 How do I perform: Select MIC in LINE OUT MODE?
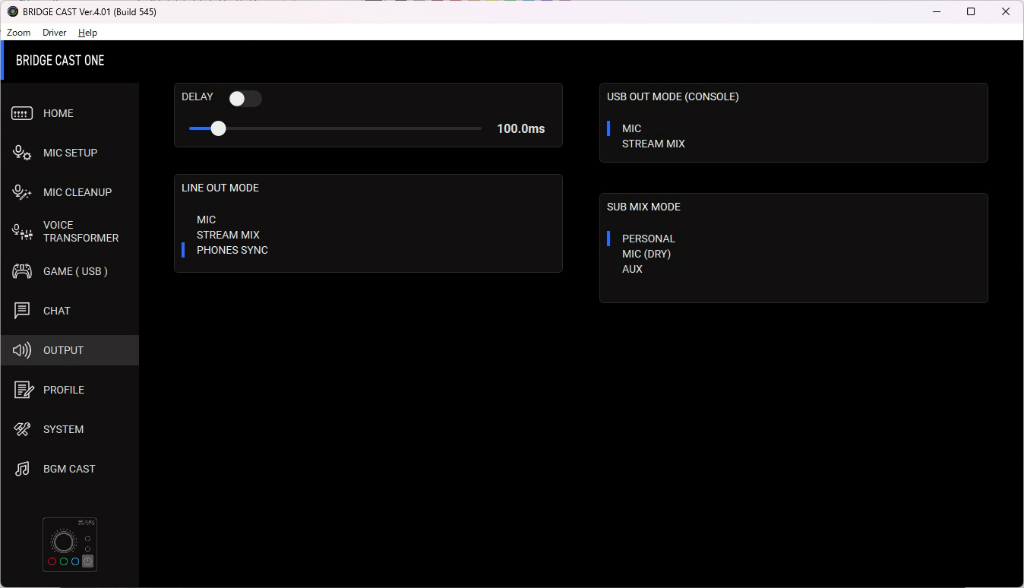(x=206, y=220)
